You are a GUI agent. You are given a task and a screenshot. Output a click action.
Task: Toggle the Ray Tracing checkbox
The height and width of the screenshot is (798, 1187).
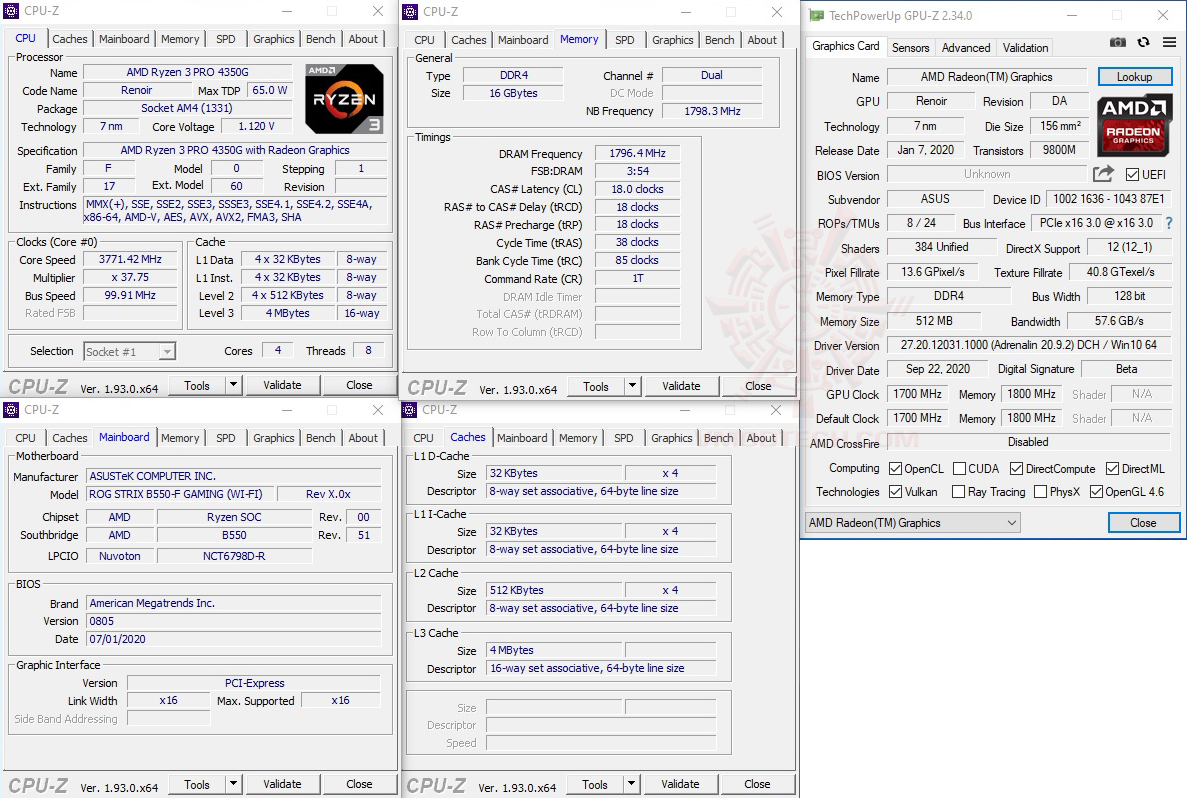pos(958,491)
